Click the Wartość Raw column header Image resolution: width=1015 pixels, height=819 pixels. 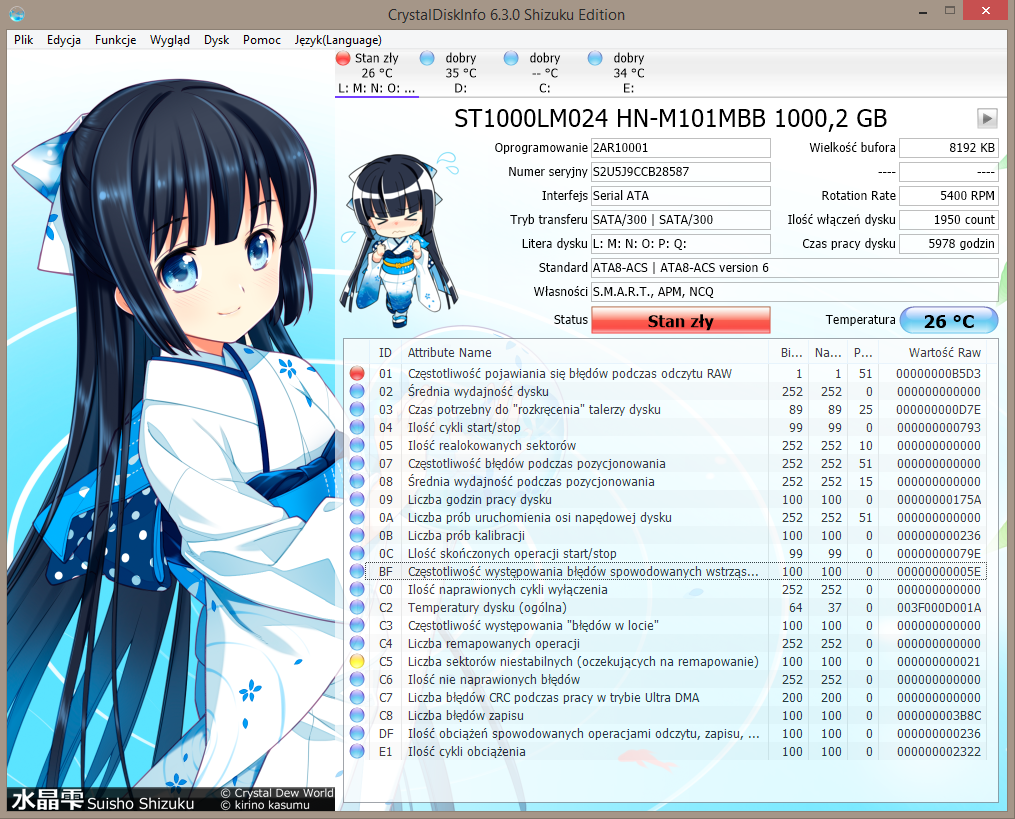tap(932, 353)
